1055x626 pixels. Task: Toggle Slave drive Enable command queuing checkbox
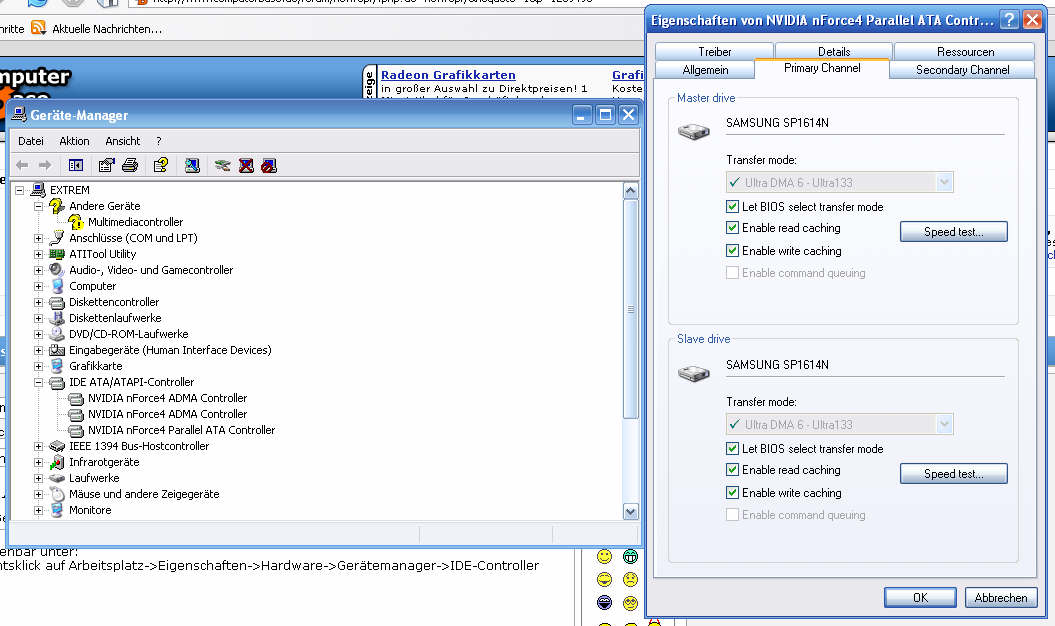point(732,514)
